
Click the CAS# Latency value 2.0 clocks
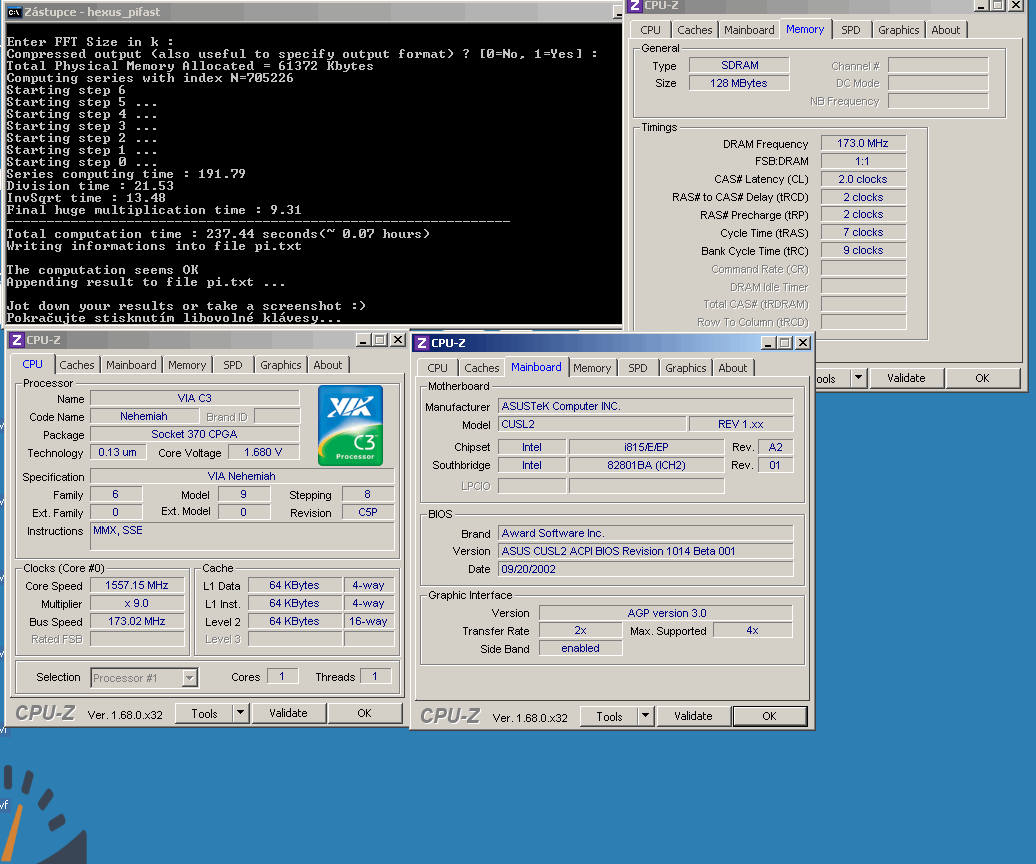863,179
